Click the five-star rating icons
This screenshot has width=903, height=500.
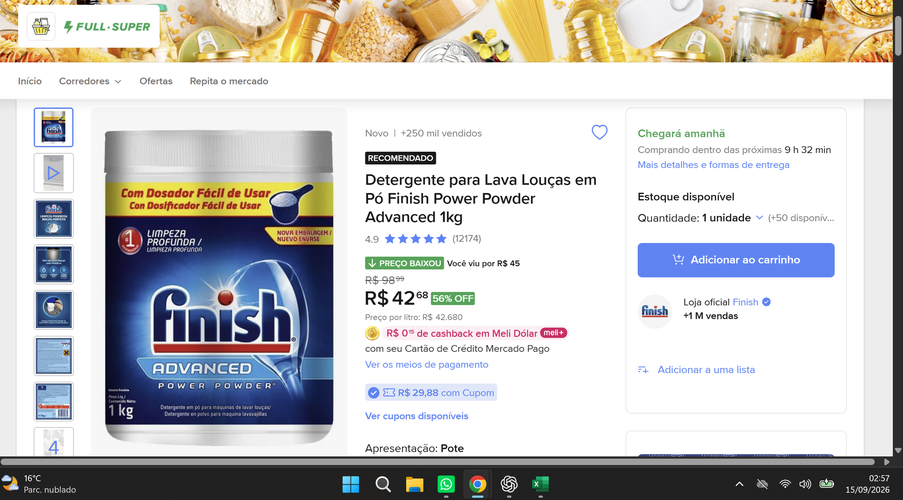coord(415,238)
